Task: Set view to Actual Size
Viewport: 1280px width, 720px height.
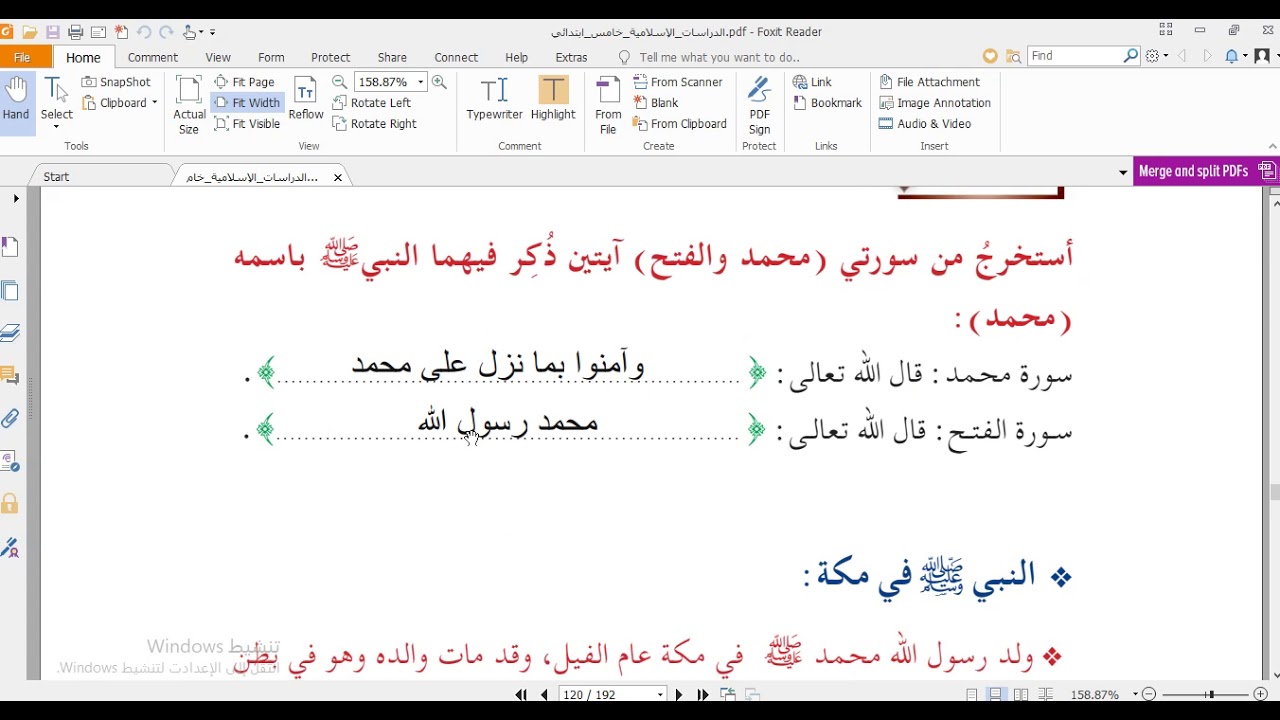Action: (189, 104)
